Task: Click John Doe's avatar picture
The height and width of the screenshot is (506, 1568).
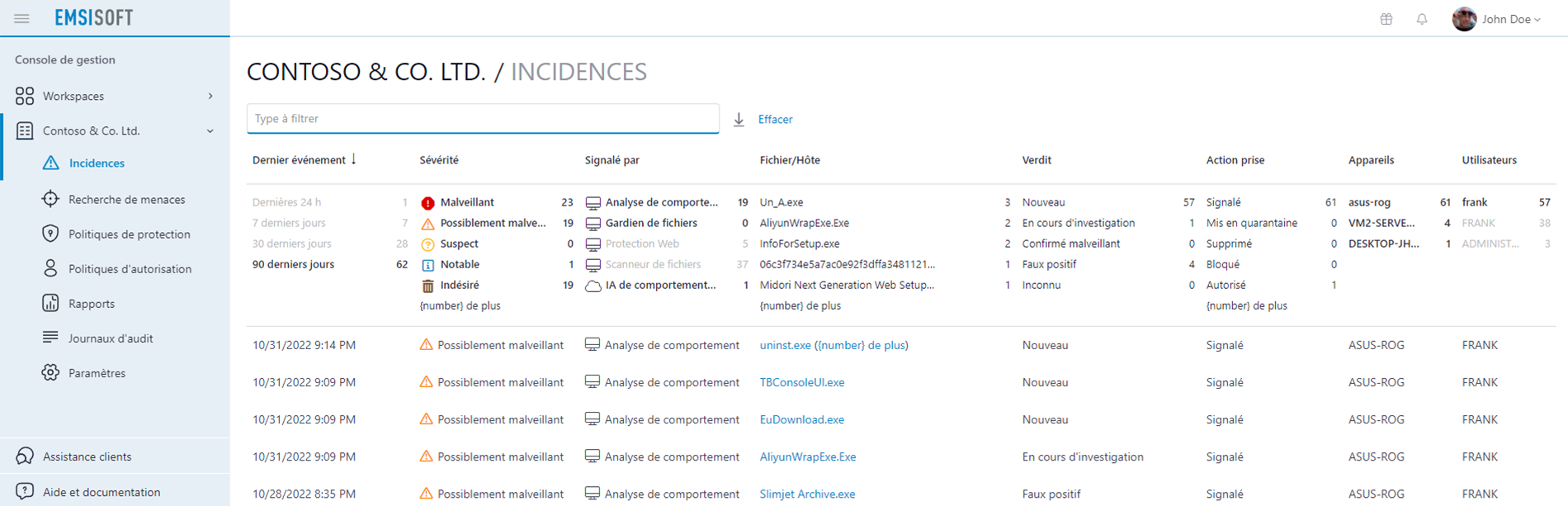Action: coord(1464,19)
